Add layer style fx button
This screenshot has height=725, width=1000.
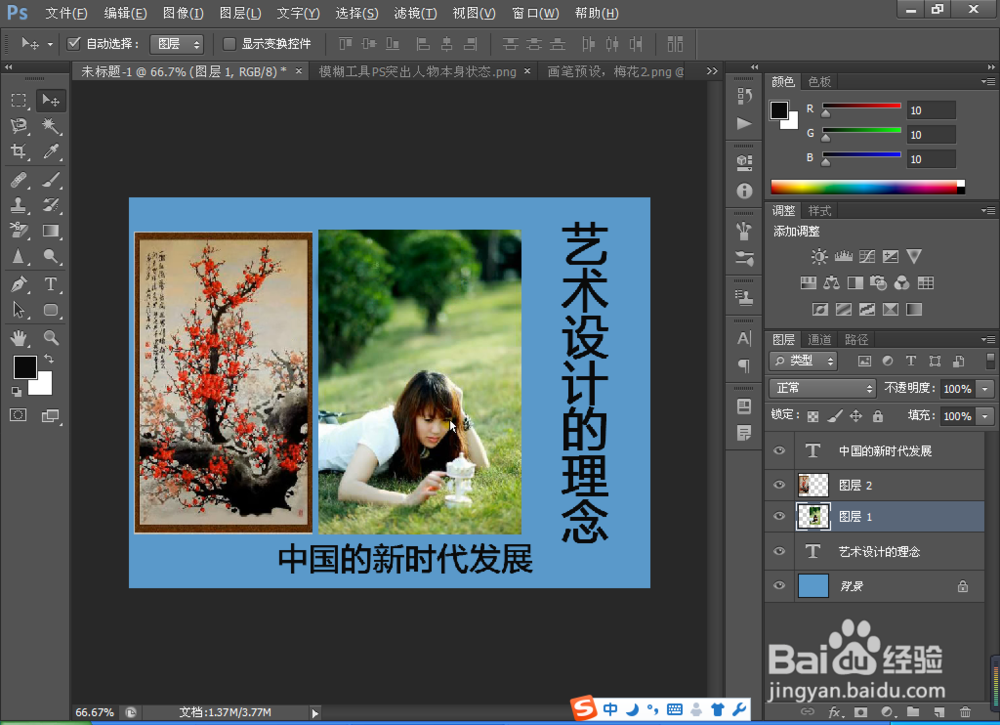click(x=834, y=712)
